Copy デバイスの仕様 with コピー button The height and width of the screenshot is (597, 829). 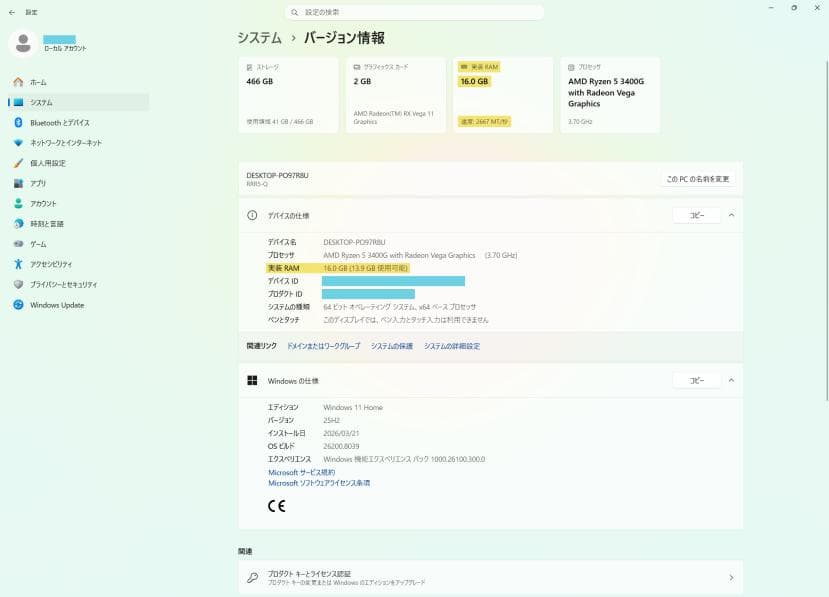click(x=697, y=215)
